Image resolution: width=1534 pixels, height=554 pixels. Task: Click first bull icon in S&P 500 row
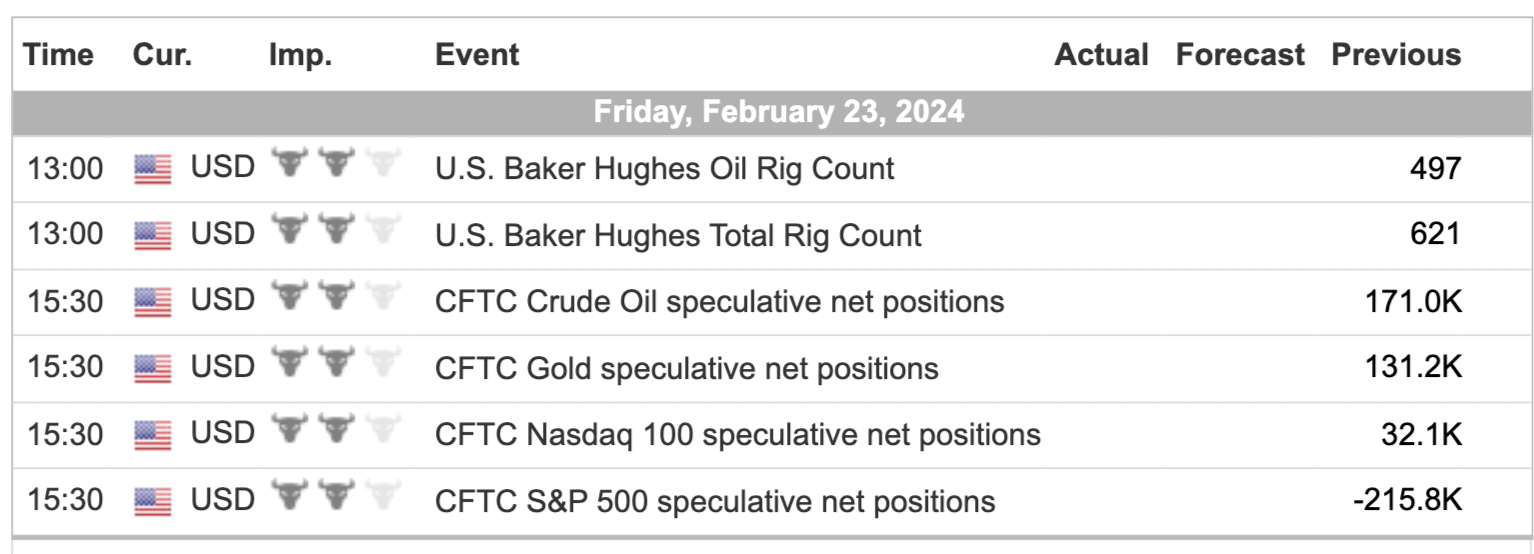pos(290,495)
